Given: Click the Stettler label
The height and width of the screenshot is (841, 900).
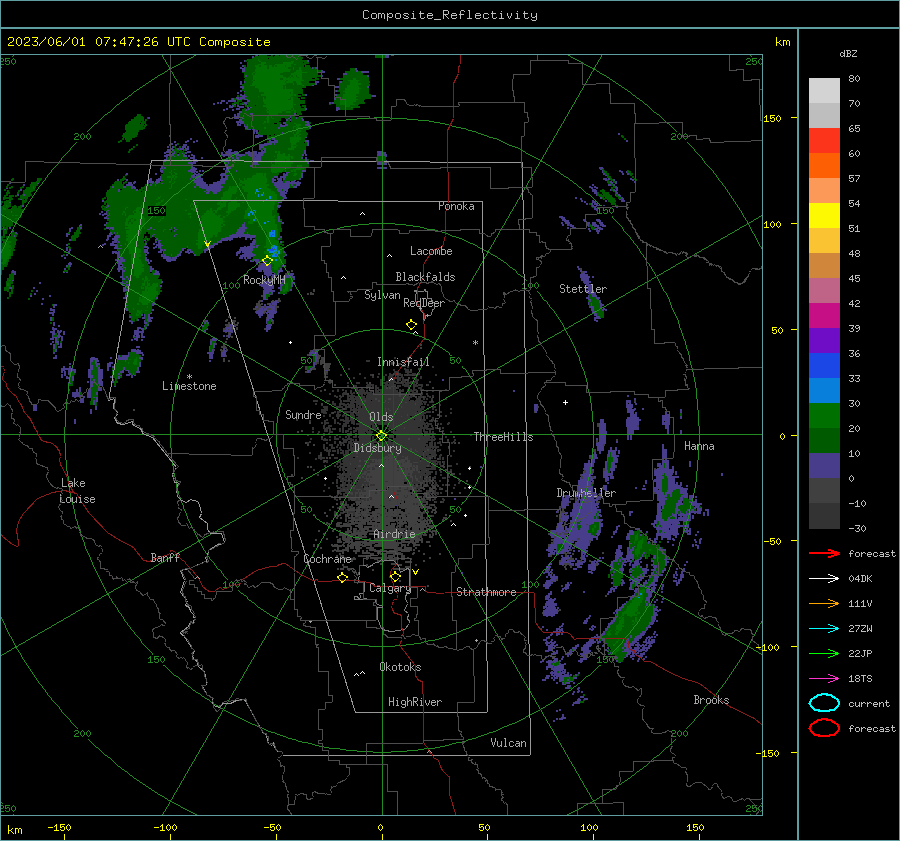Looking at the screenshot, I should click(583, 289).
